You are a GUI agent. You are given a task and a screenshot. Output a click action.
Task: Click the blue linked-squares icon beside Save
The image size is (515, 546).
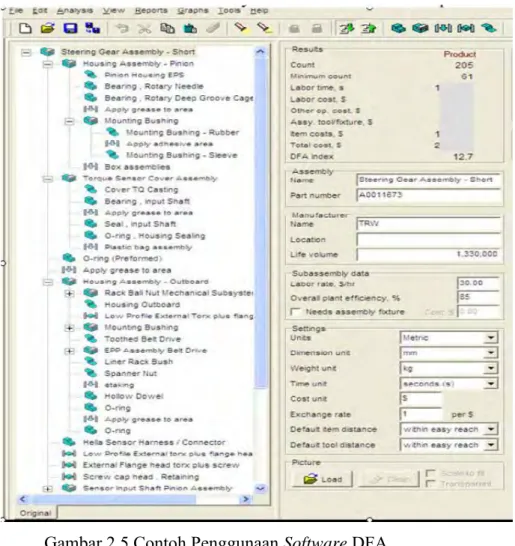[93, 28]
